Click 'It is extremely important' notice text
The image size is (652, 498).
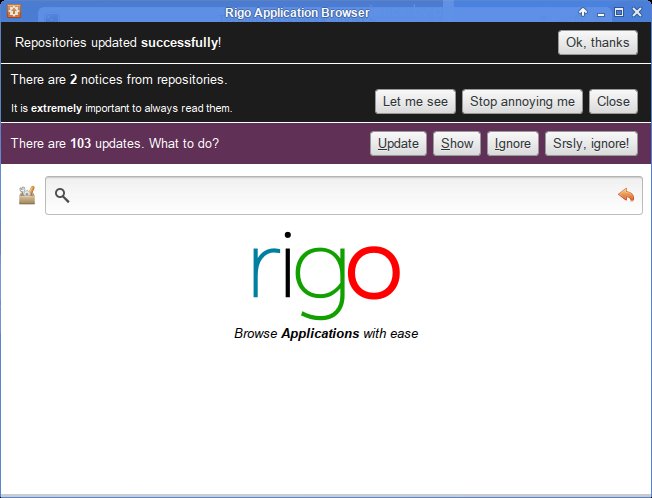pyautogui.click(x=121, y=108)
